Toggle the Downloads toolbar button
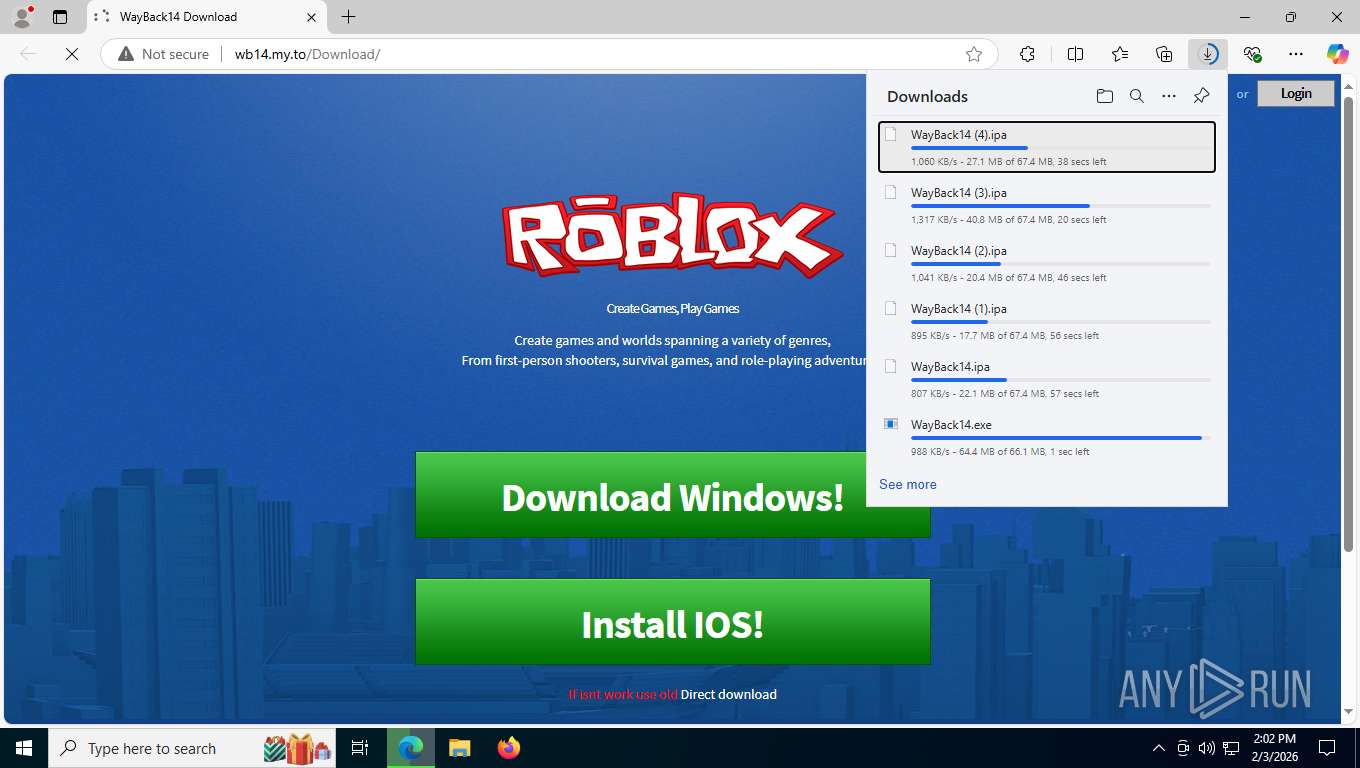This screenshot has height=768, width=1360. (x=1208, y=54)
